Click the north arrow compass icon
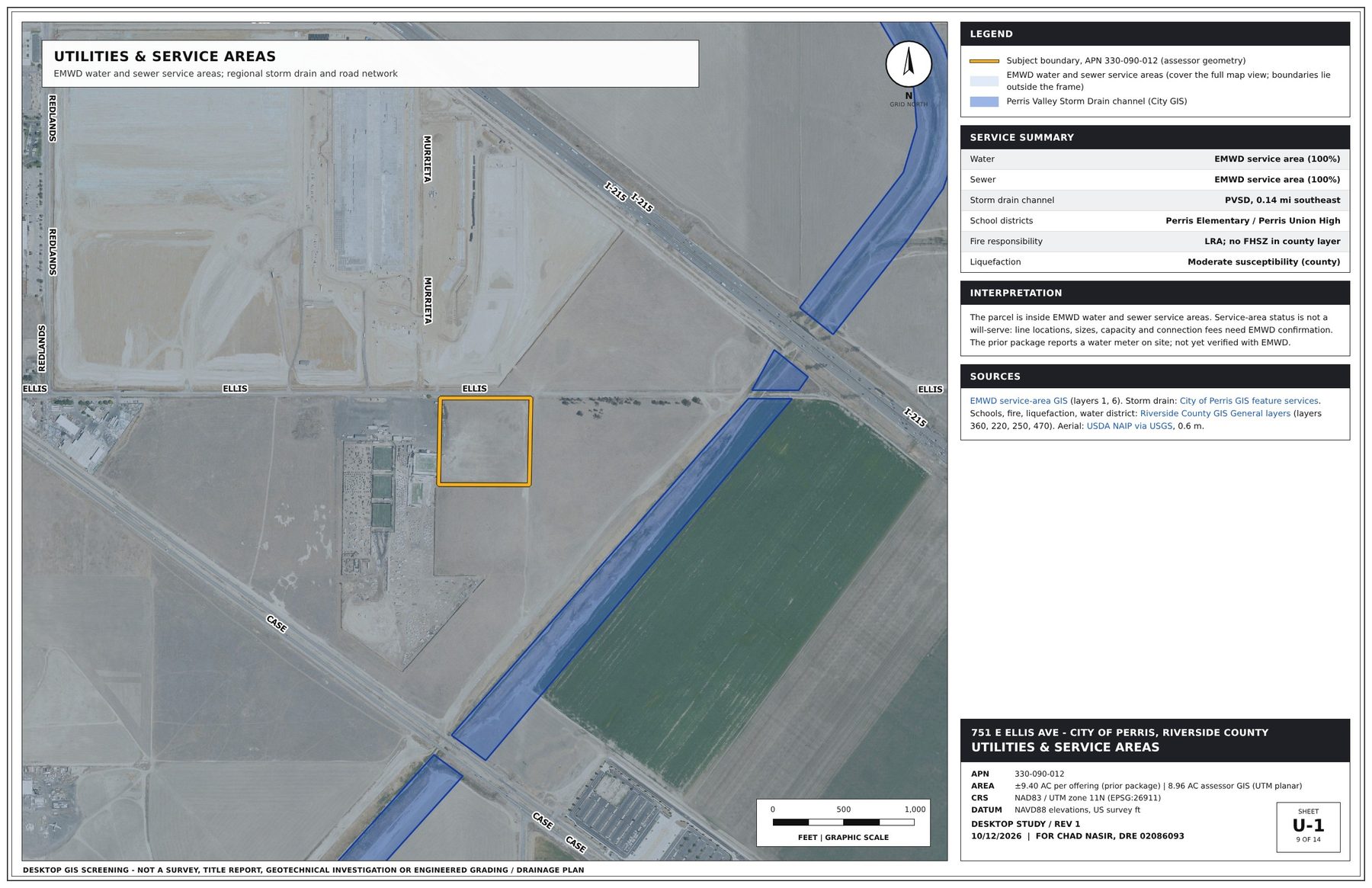 [908, 64]
